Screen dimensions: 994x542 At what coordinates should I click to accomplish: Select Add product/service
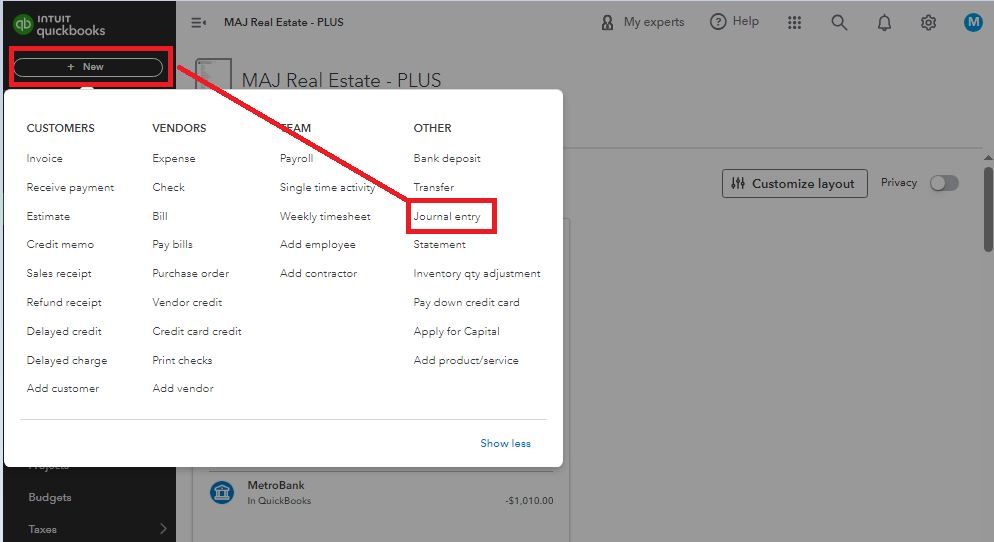tap(466, 360)
